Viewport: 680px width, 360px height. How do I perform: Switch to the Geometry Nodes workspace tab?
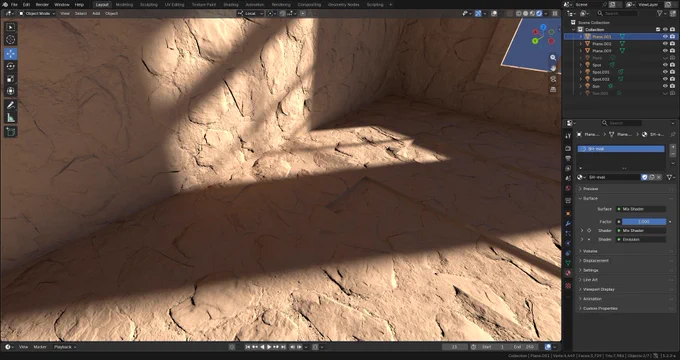tap(343, 4)
